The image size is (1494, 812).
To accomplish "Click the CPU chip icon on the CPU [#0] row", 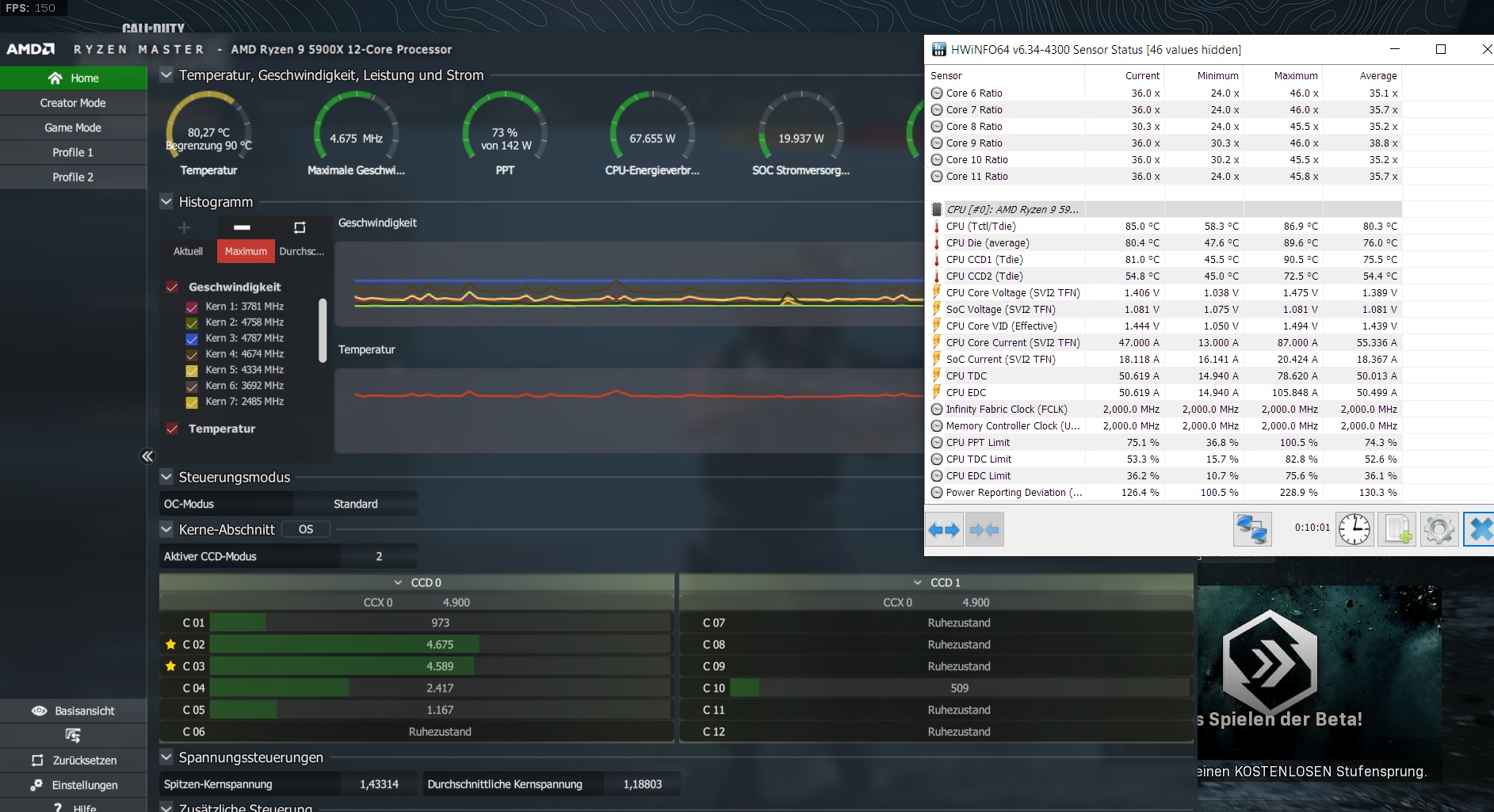I will [937, 209].
